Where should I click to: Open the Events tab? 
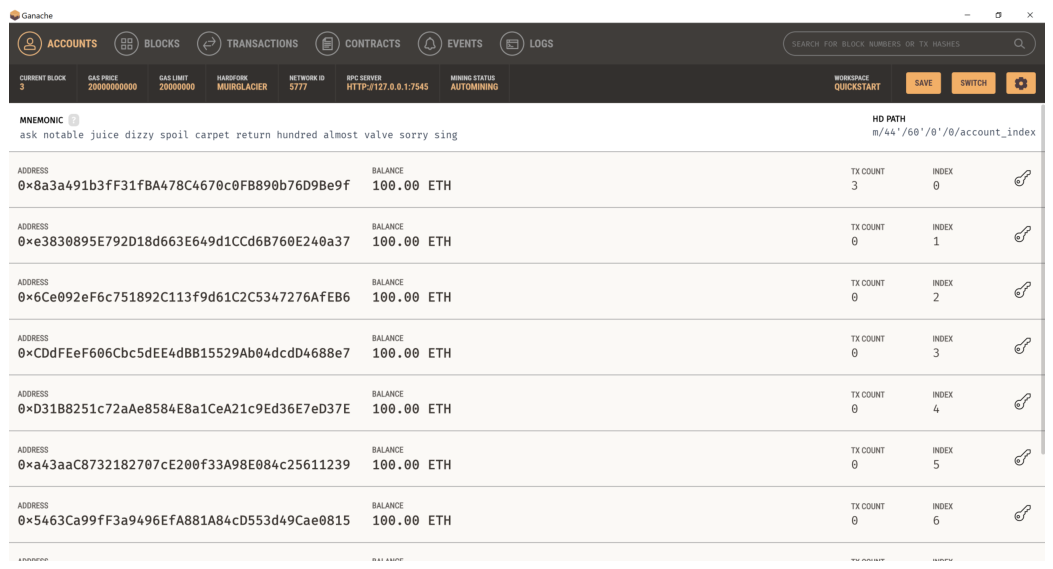click(x=450, y=44)
